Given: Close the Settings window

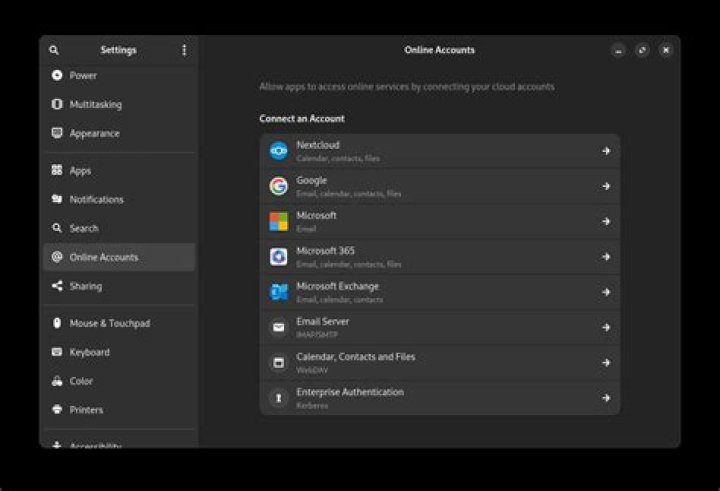Looking at the screenshot, I should click(665, 50).
